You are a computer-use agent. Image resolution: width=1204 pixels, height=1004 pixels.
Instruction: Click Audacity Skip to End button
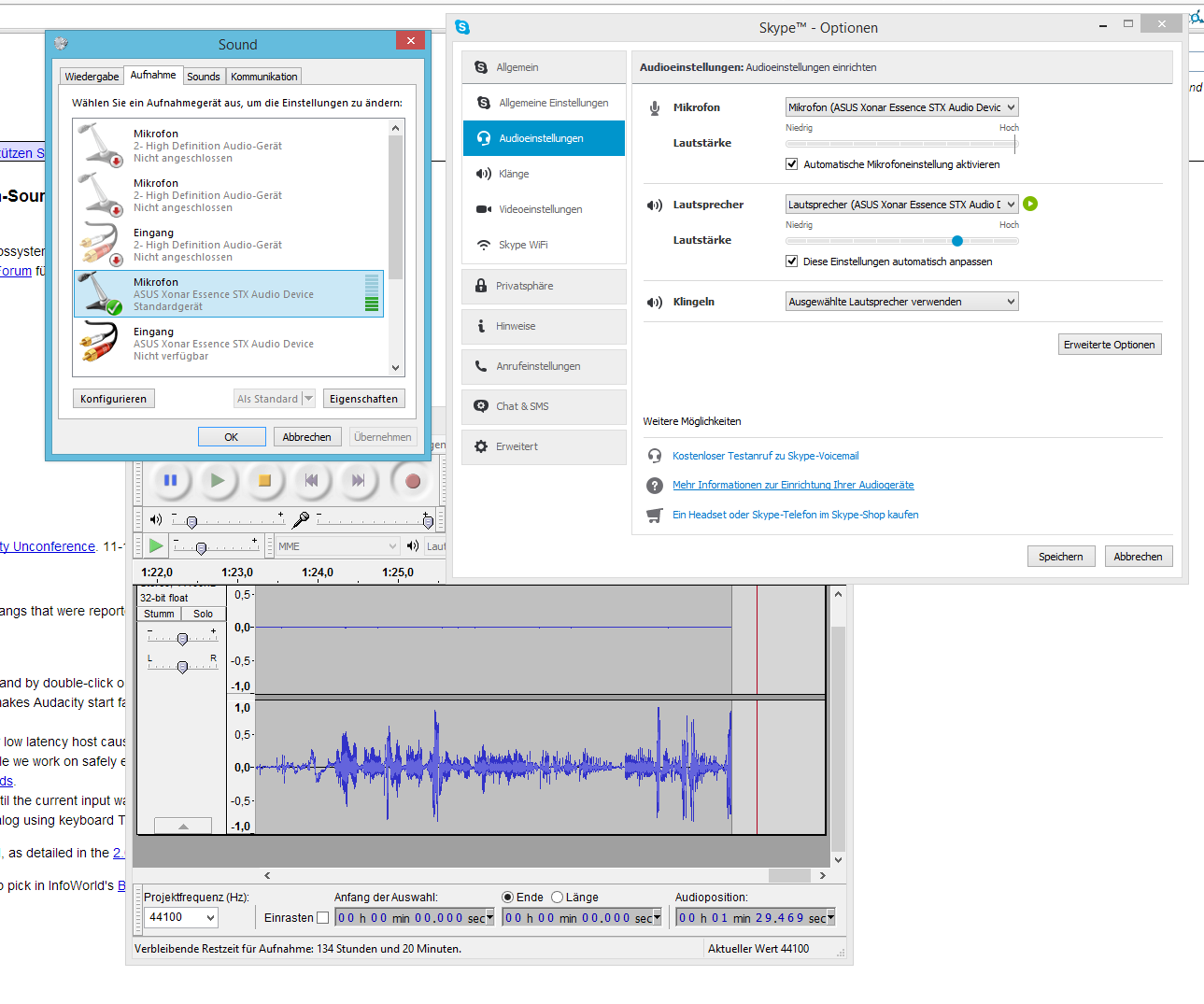coord(358,480)
